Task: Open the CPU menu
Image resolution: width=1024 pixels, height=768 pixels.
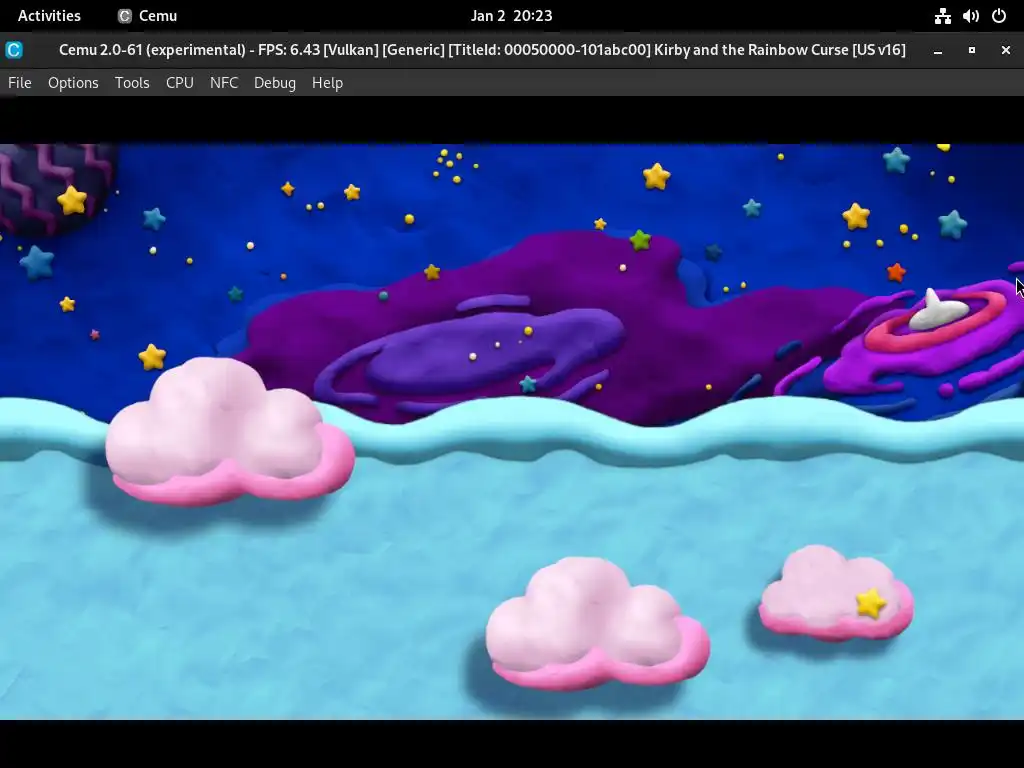Action: click(x=180, y=83)
